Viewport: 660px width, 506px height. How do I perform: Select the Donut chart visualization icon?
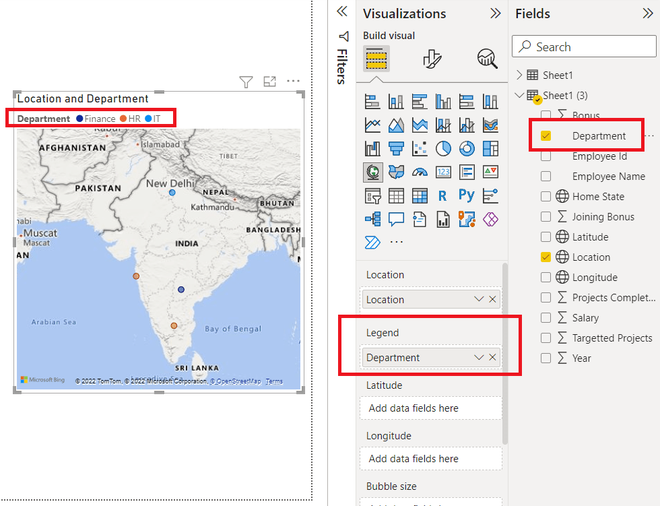coord(466,148)
